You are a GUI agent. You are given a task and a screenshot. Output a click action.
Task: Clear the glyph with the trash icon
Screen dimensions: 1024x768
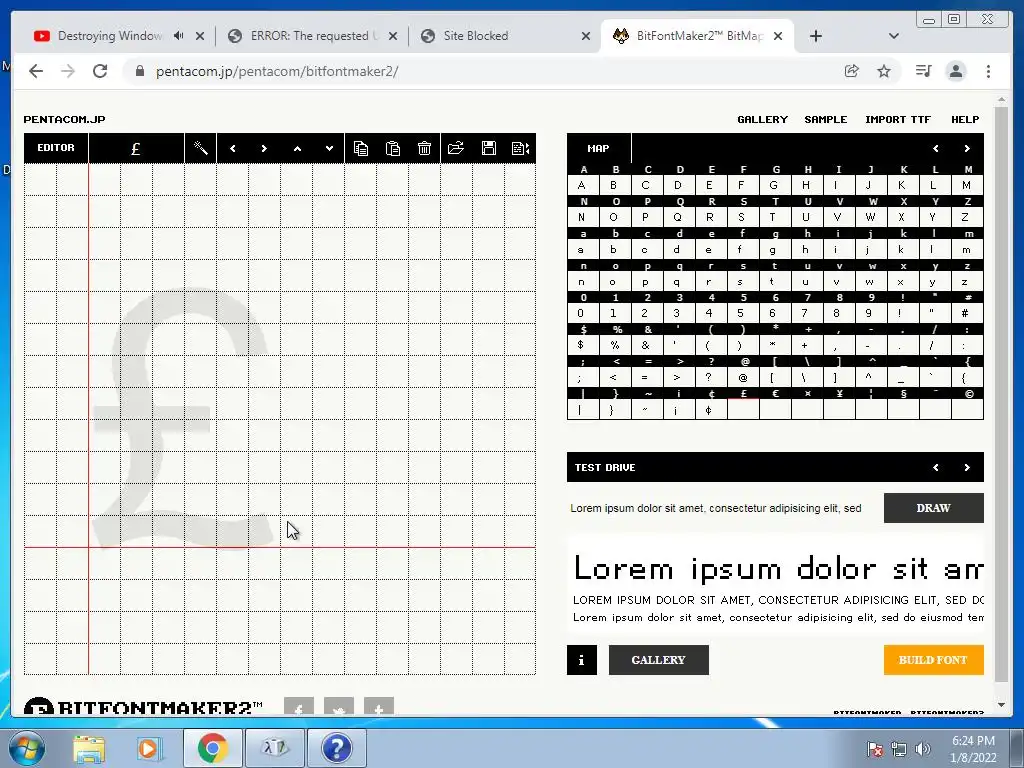click(x=424, y=148)
